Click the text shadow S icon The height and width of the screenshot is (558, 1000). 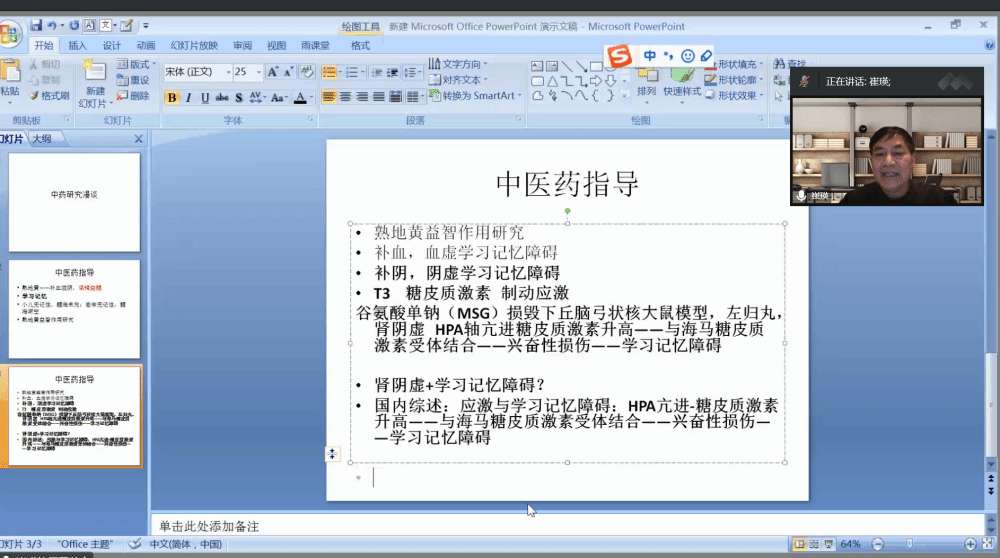[x=238, y=98]
